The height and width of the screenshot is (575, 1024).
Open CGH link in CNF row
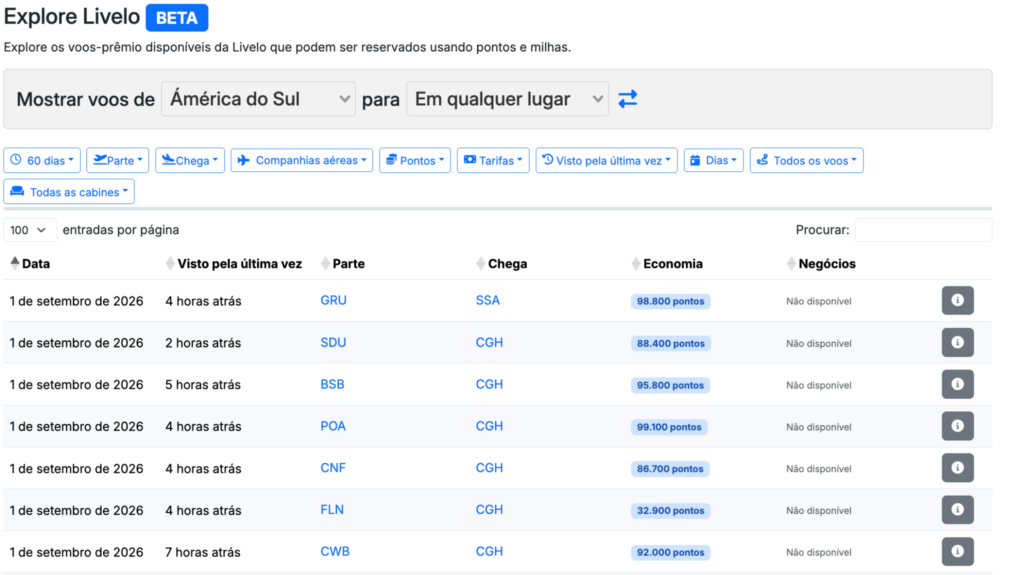489,468
